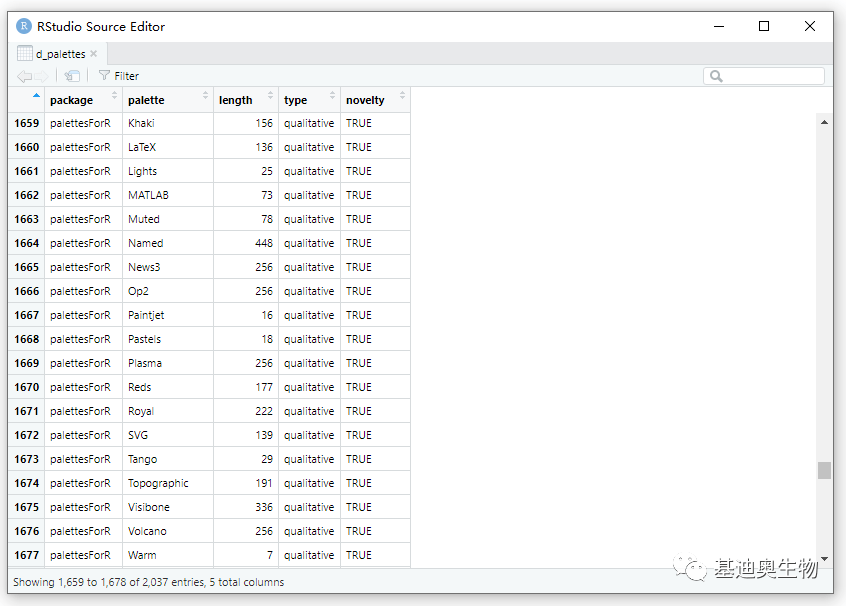Sort by the novelty column header
The width and height of the screenshot is (846, 606).
tap(375, 100)
